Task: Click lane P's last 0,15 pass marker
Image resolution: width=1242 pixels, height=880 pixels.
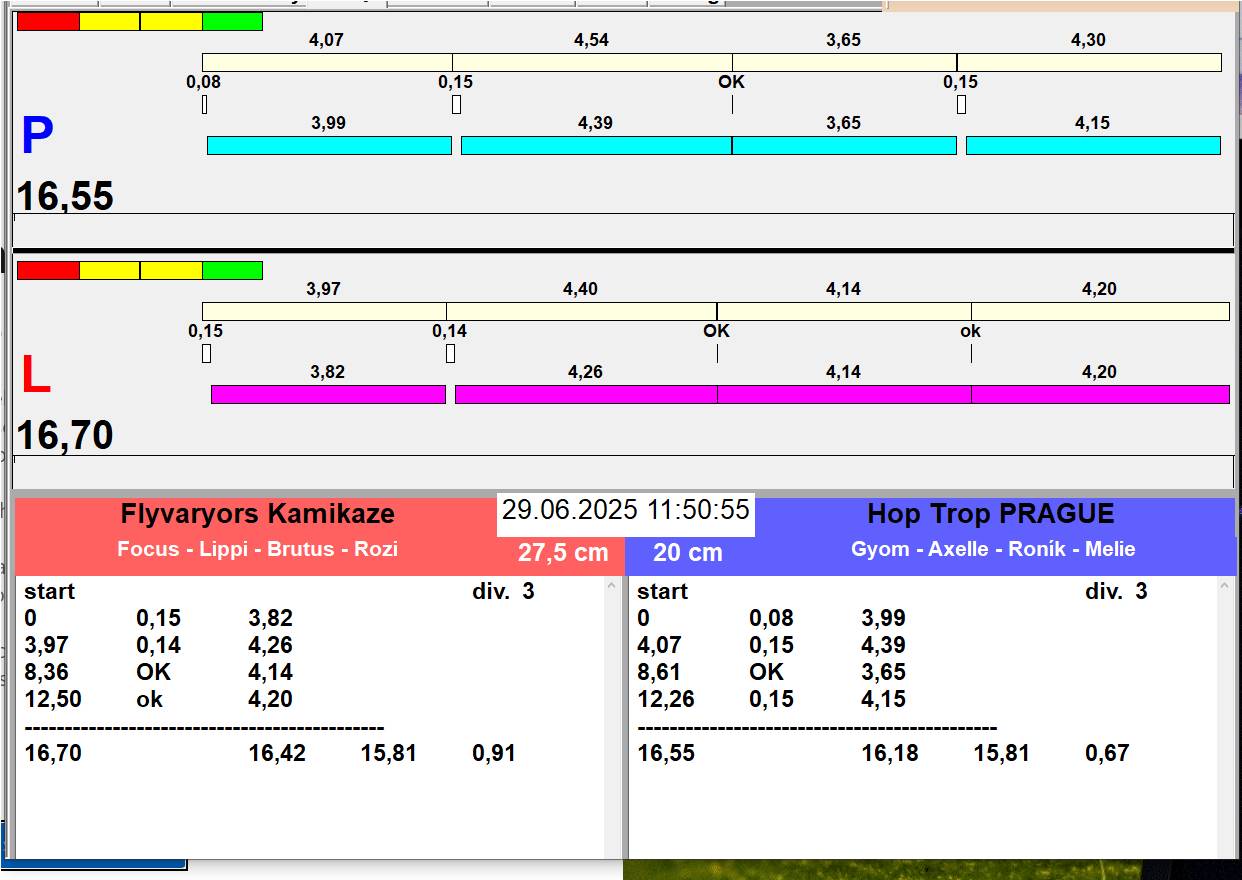Action: (961, 104)
